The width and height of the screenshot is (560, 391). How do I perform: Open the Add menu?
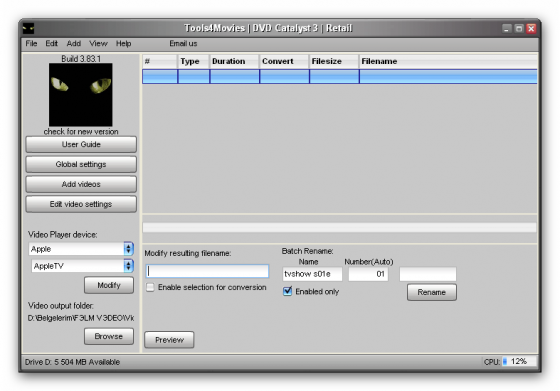[x=74, y=44]
